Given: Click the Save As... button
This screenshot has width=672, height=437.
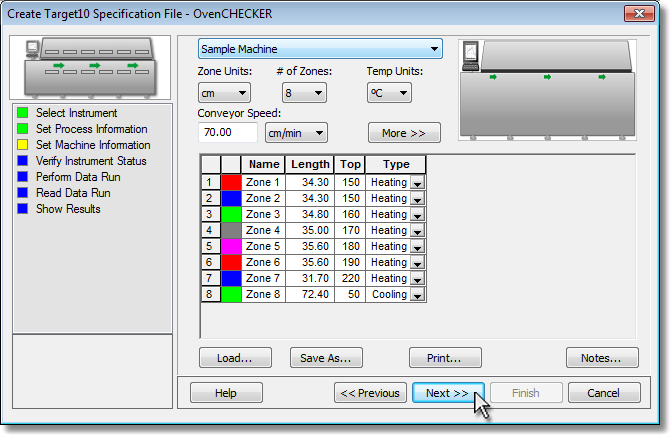Looking at the screenshot, I should point(326,358).
